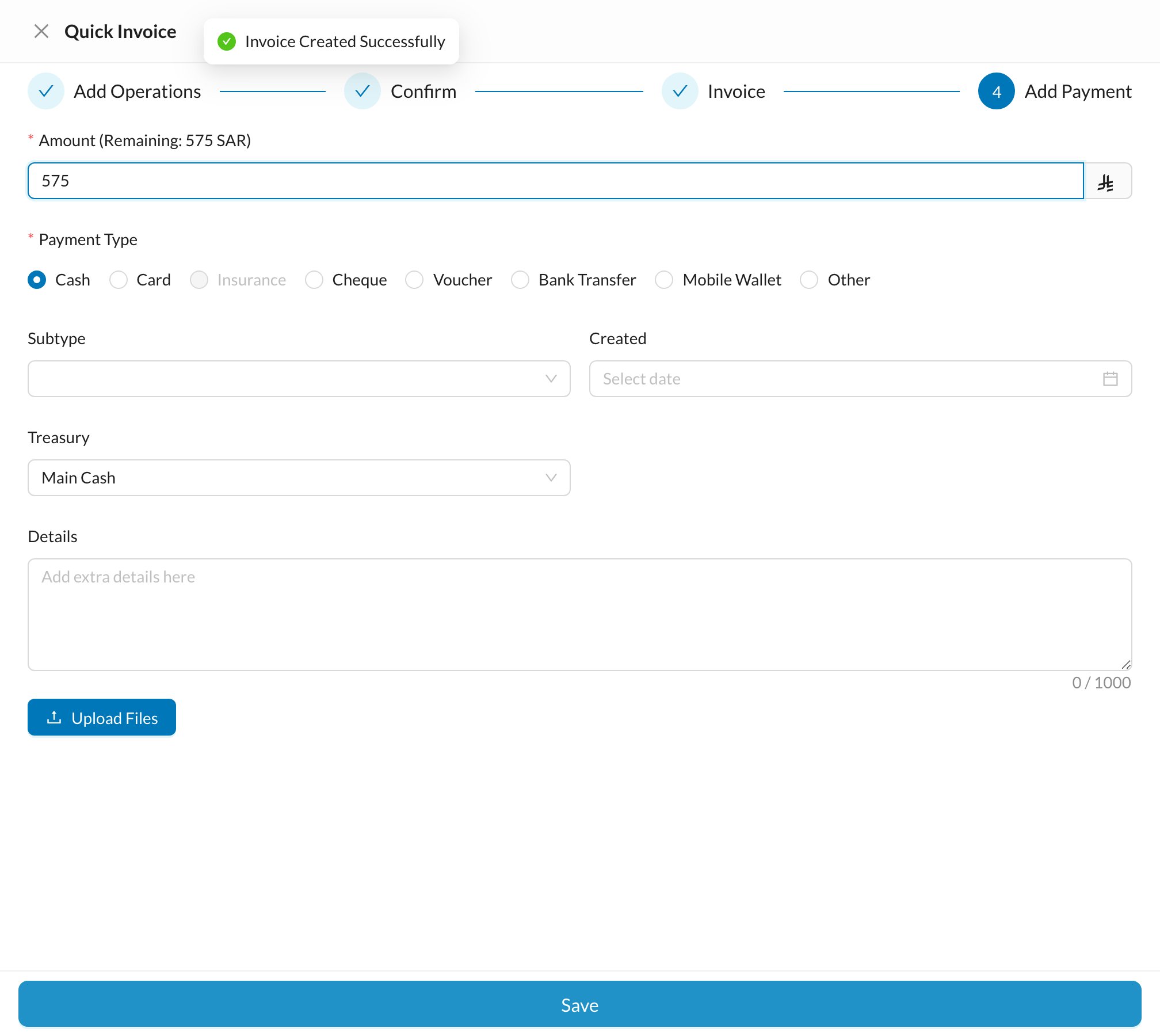1160x1036 pixels.
Task: Click the Confirm step checkmark
Action: 362,91
